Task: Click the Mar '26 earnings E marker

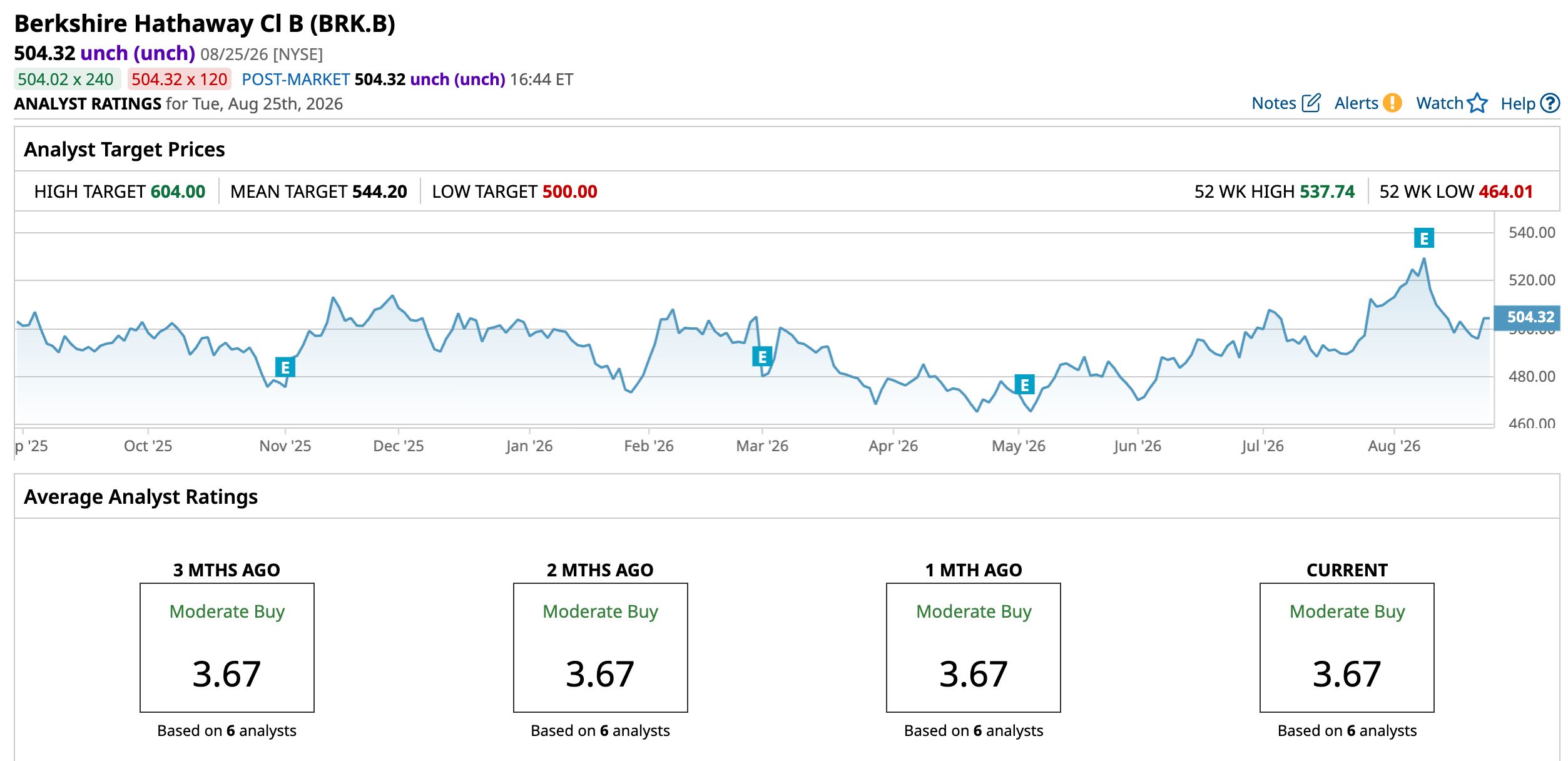Action: 762,357
